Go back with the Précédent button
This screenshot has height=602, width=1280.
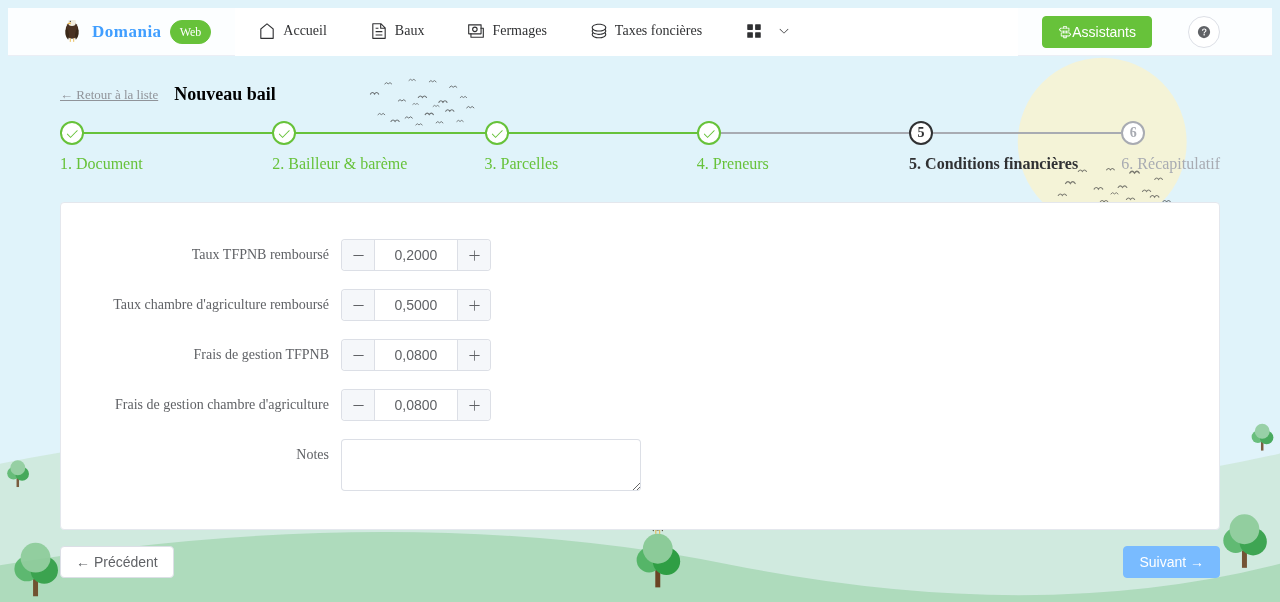(117, 562)
